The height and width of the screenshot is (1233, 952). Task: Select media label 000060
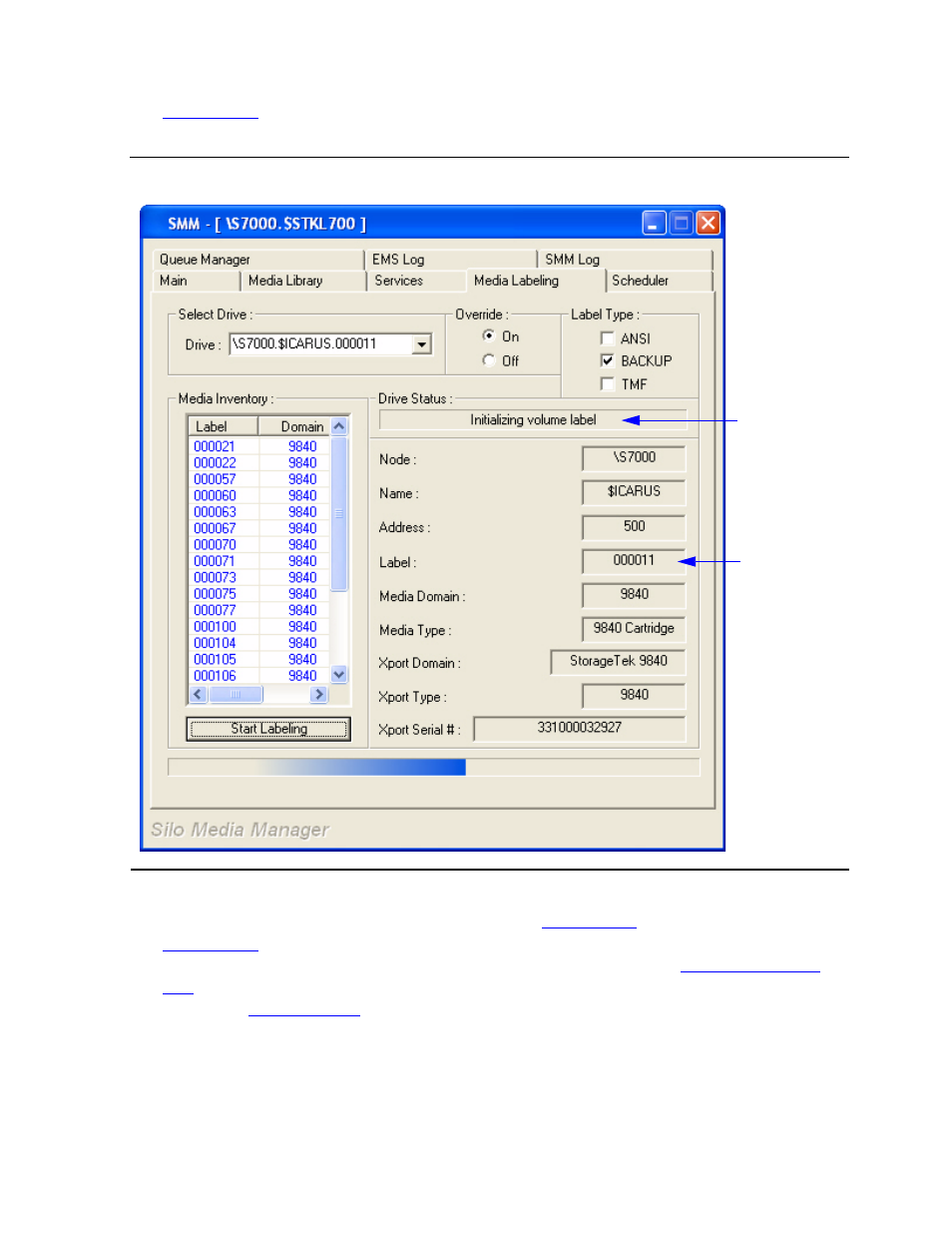(215, 496)
